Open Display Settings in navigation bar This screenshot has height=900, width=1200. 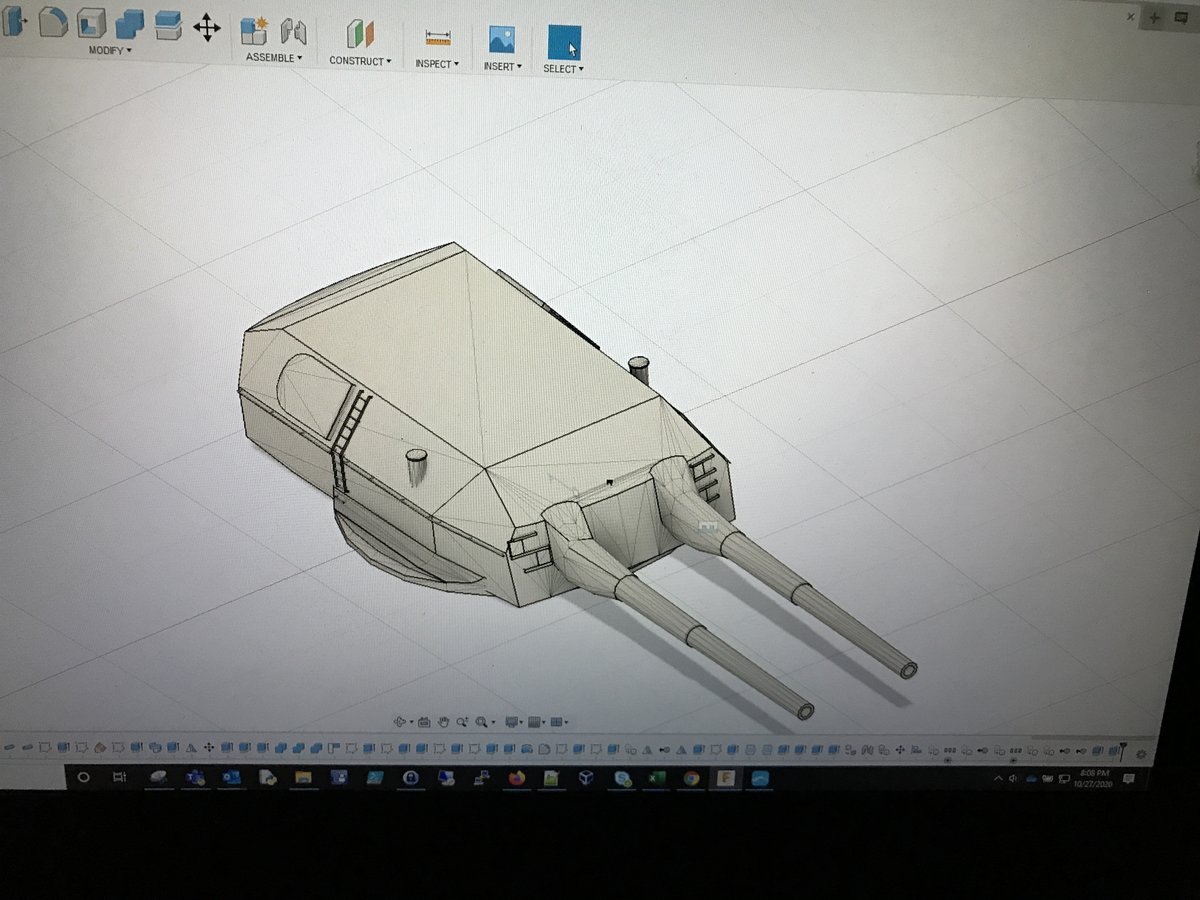513,722
